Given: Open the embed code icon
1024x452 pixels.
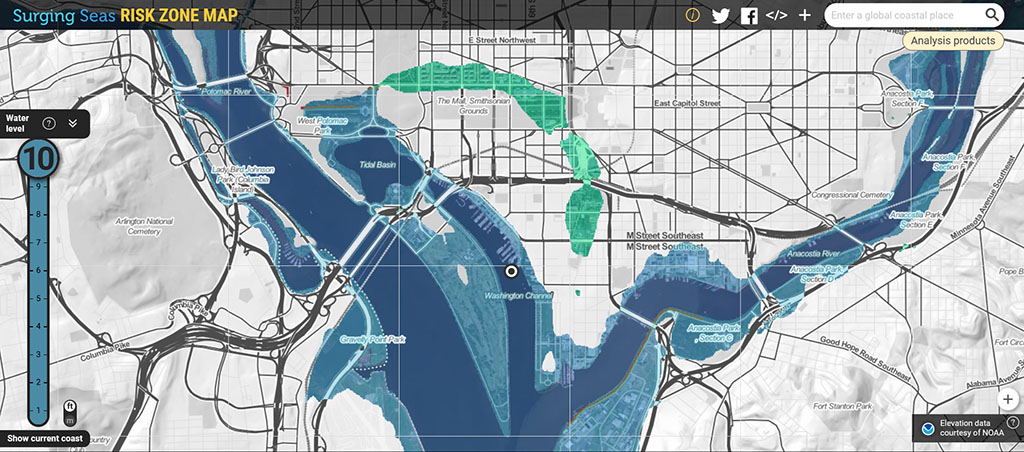Looking at the screenshot, I should pos(777,15).
